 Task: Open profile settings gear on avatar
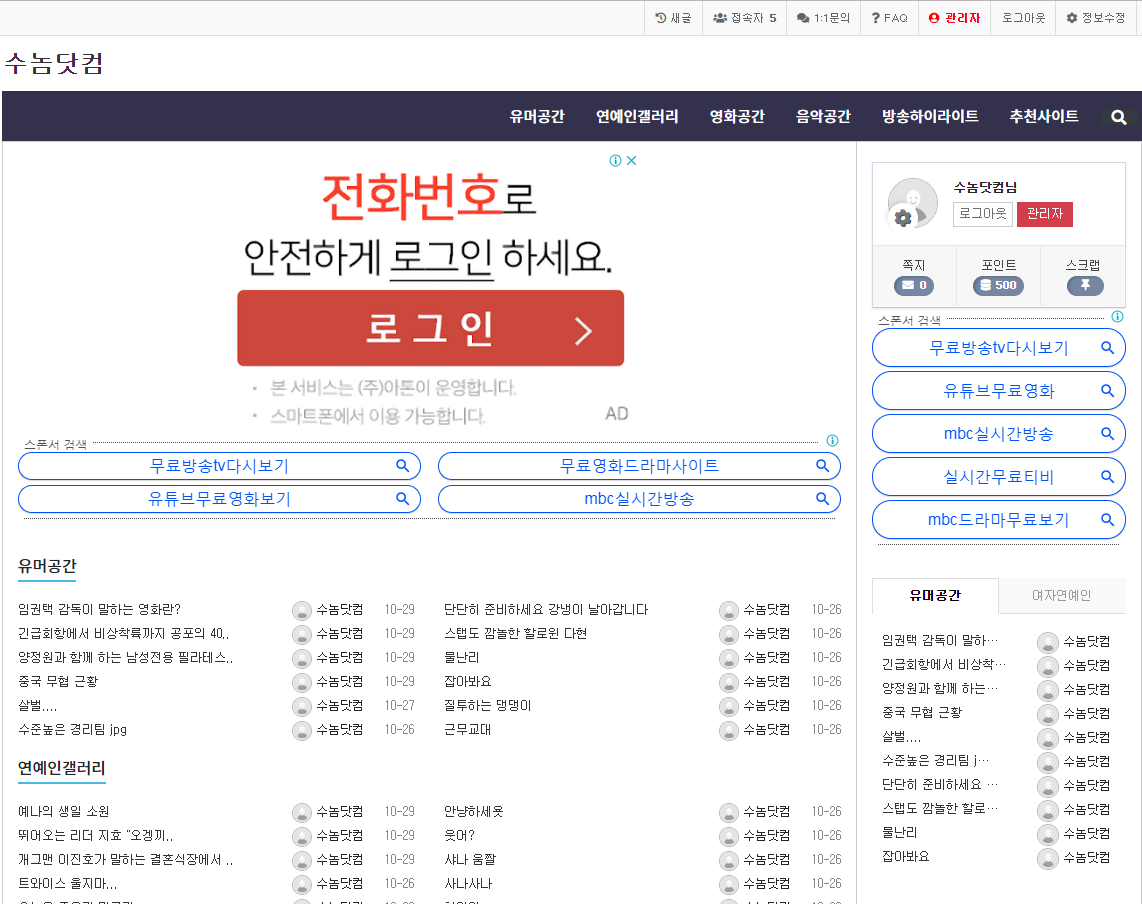[x=903, y=218]
